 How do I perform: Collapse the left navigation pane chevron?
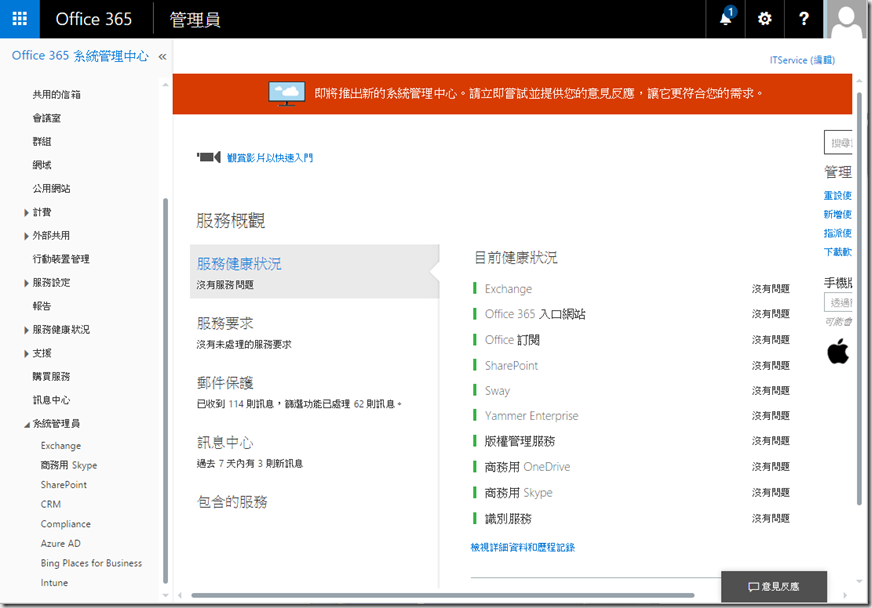point(162,57)
